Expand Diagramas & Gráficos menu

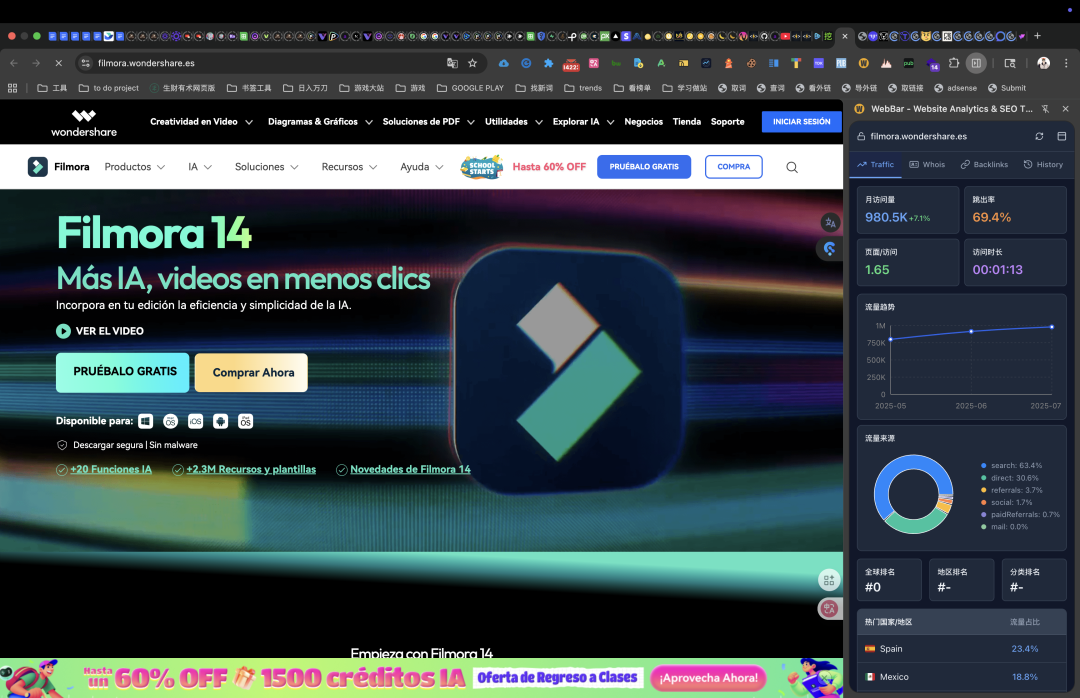point(320,122)
